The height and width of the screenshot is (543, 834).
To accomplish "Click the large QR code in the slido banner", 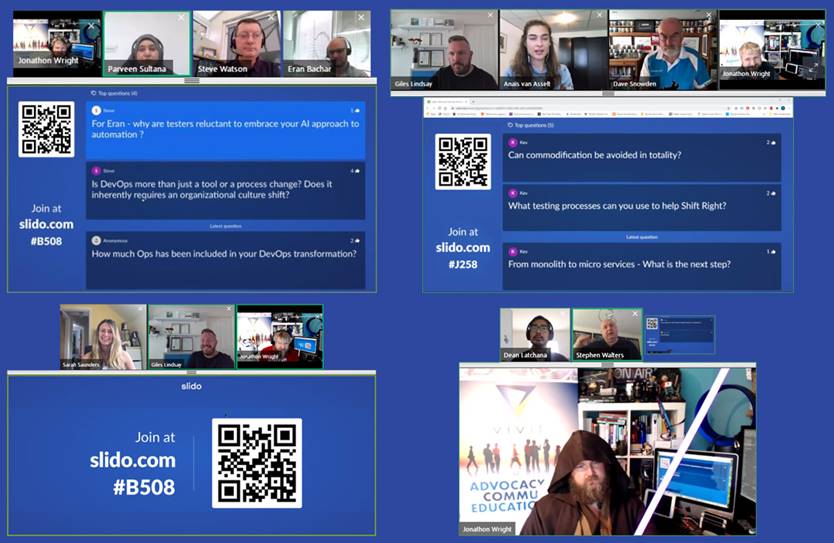I will pyautogui.click(x=257, y=462).
